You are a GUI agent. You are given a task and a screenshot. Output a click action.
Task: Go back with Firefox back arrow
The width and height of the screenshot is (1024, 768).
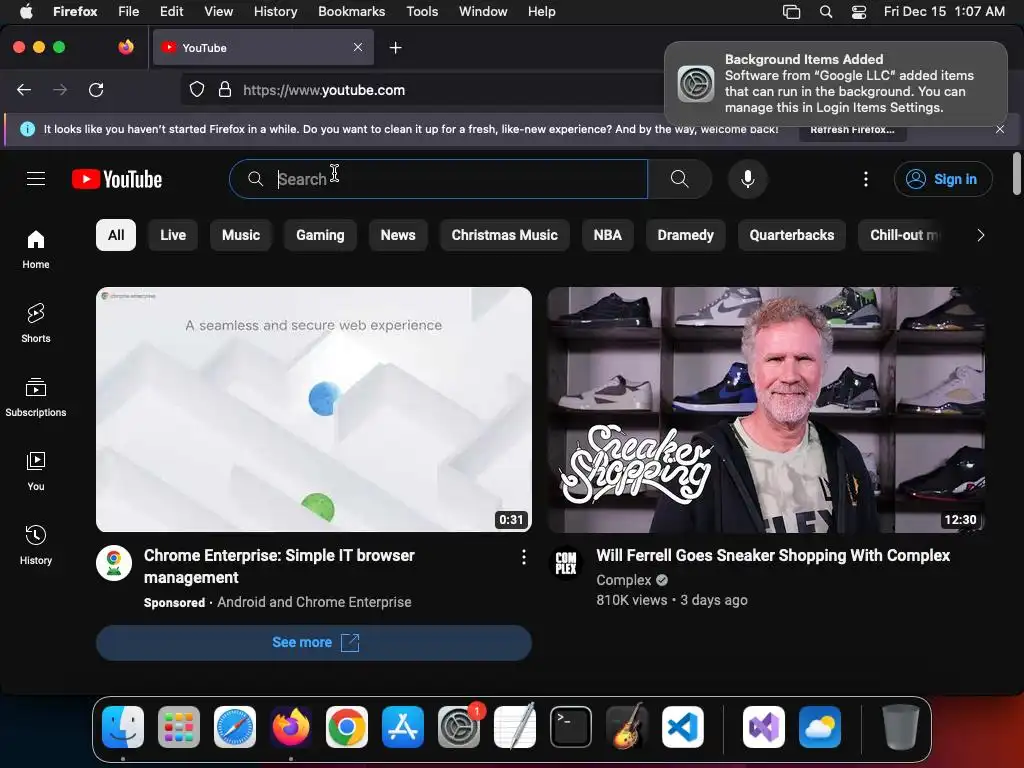tap(24, 89)
